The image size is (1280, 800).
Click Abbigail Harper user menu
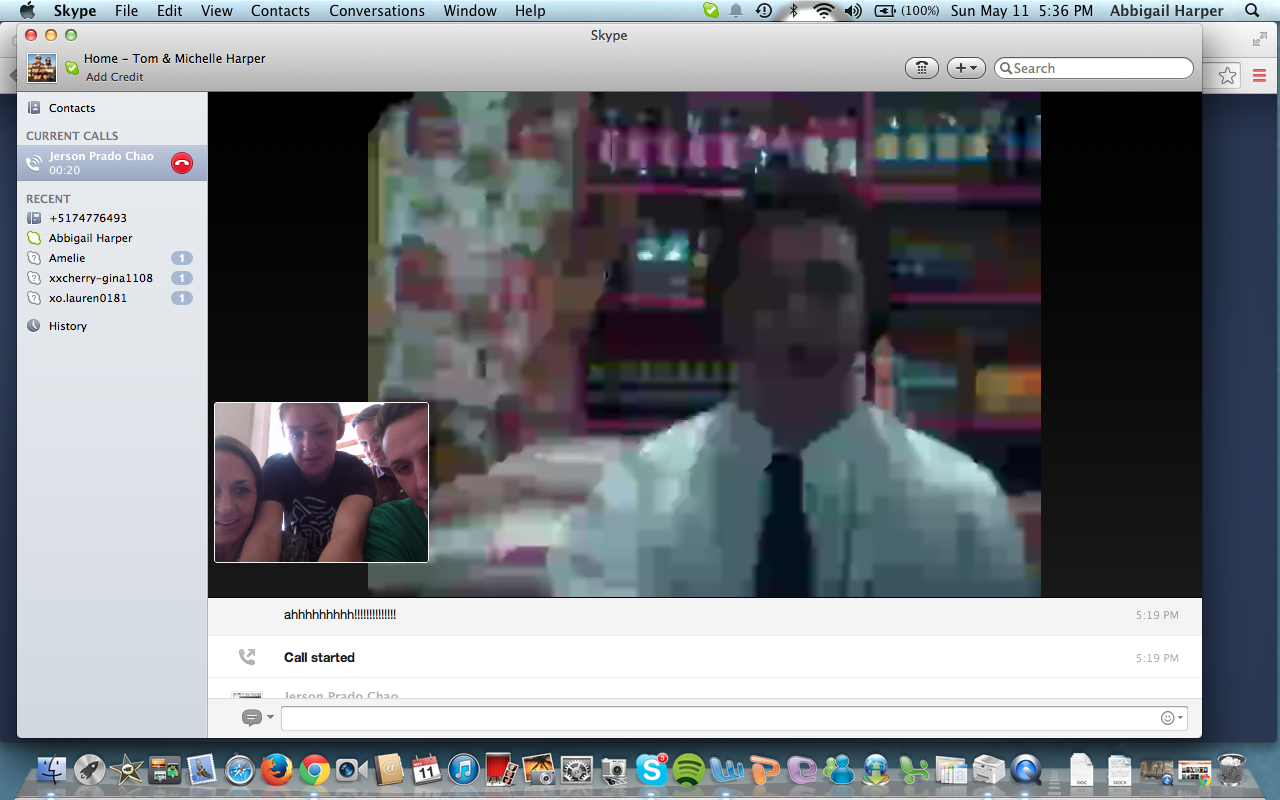pyautogui.click(x=1167, y=11)
